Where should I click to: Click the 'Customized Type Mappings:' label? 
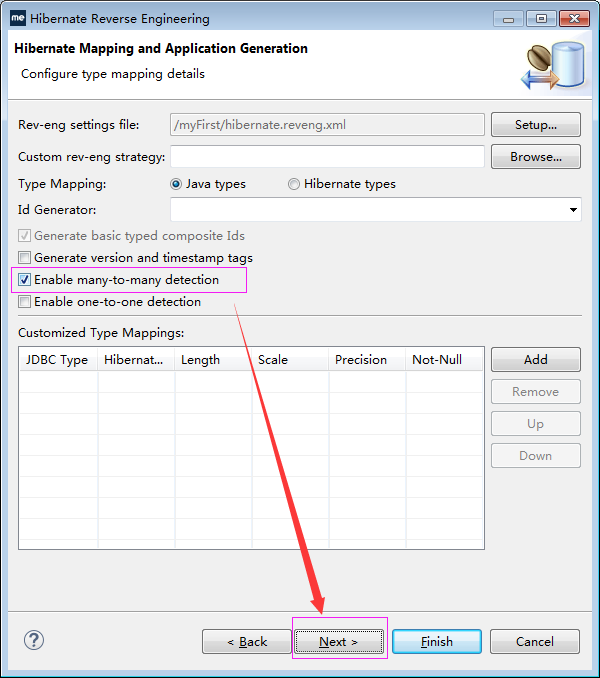point(101,333)
